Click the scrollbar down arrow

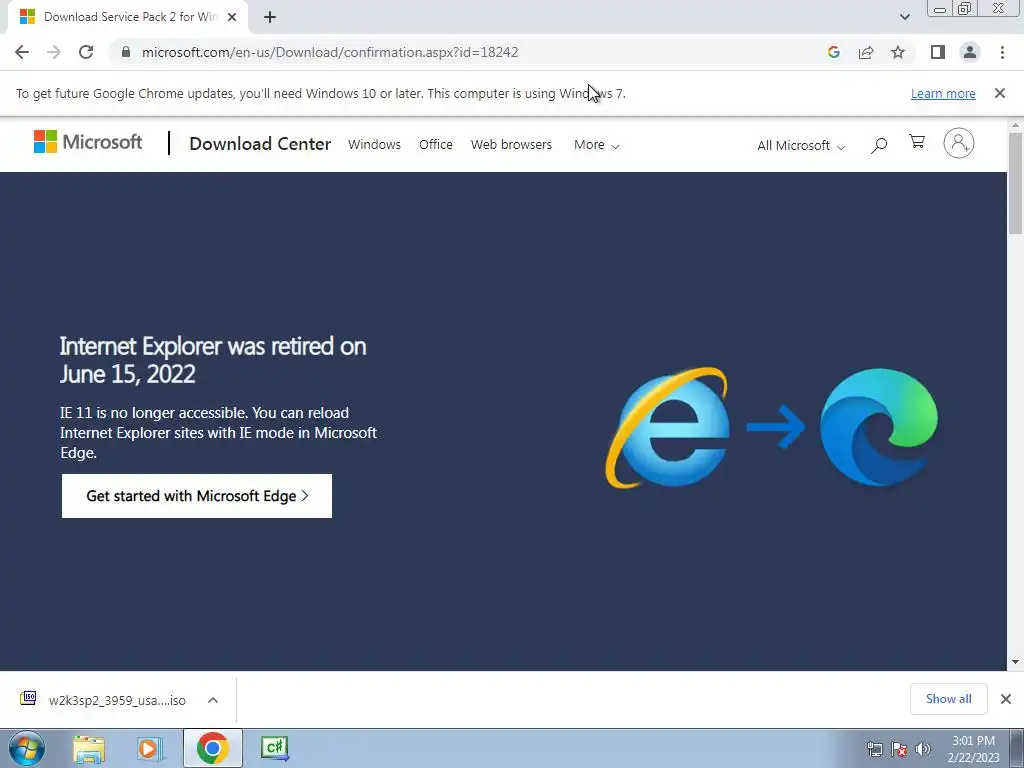pyautogui.click(x=1015, y=662)
